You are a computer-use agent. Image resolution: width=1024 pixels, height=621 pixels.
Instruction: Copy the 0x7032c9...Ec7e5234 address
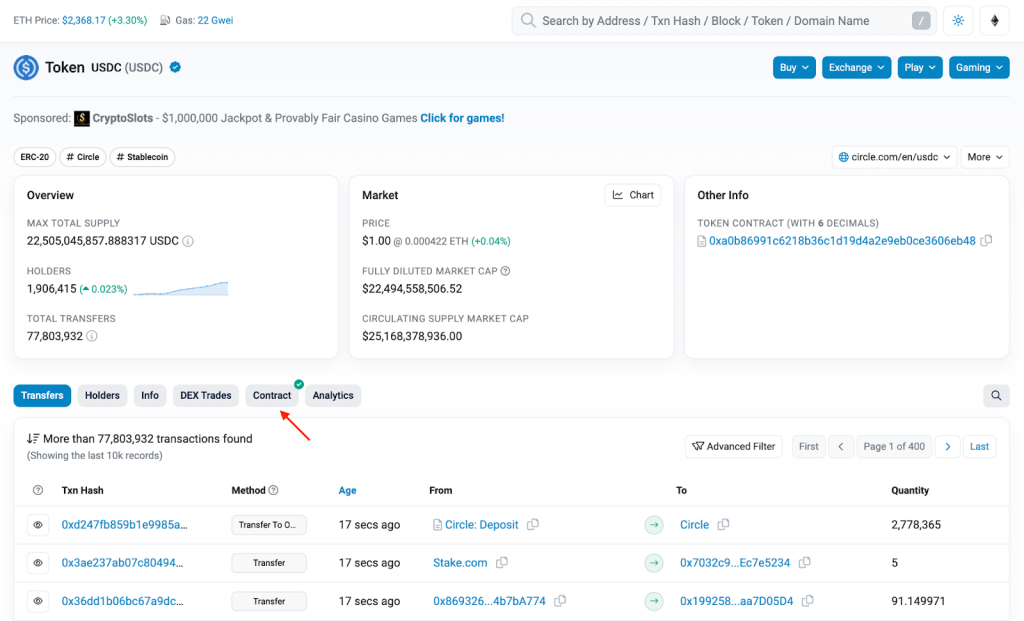pyautogui.click(x=805, y=562)
